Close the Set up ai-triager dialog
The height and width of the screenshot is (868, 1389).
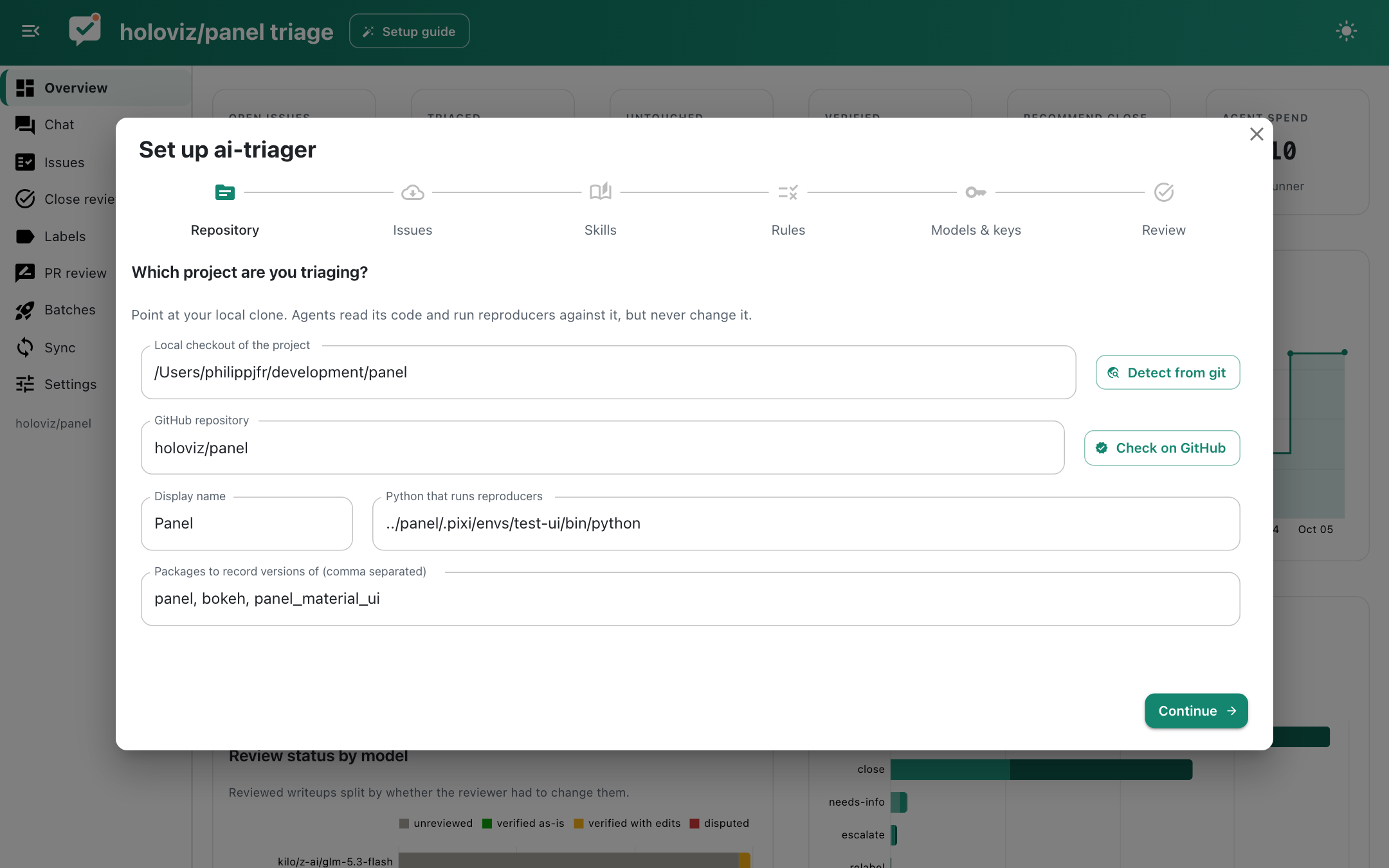click(x=1257, y=134)
